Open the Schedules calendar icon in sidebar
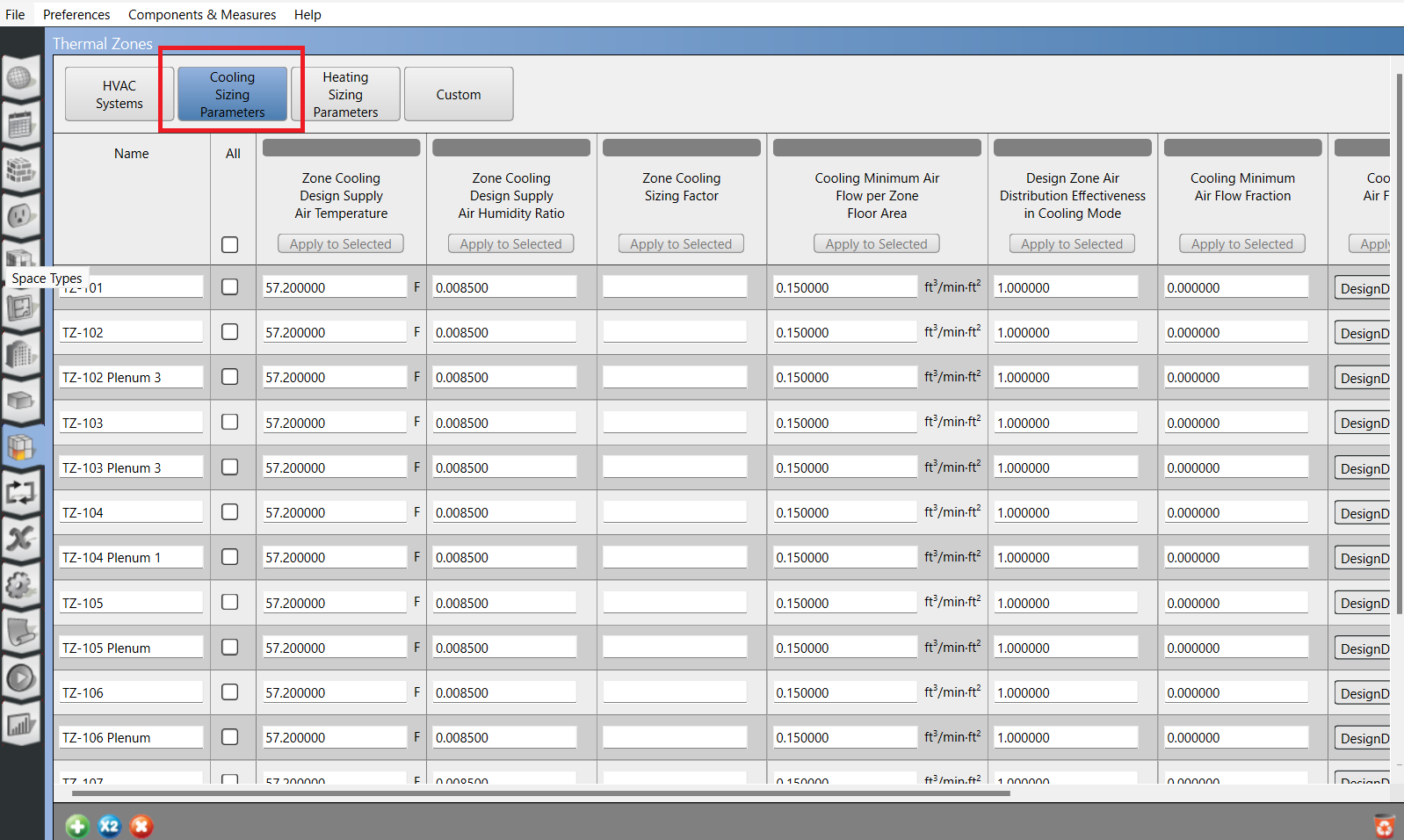This screenshot has height=840, width=1404. (21, 125)
